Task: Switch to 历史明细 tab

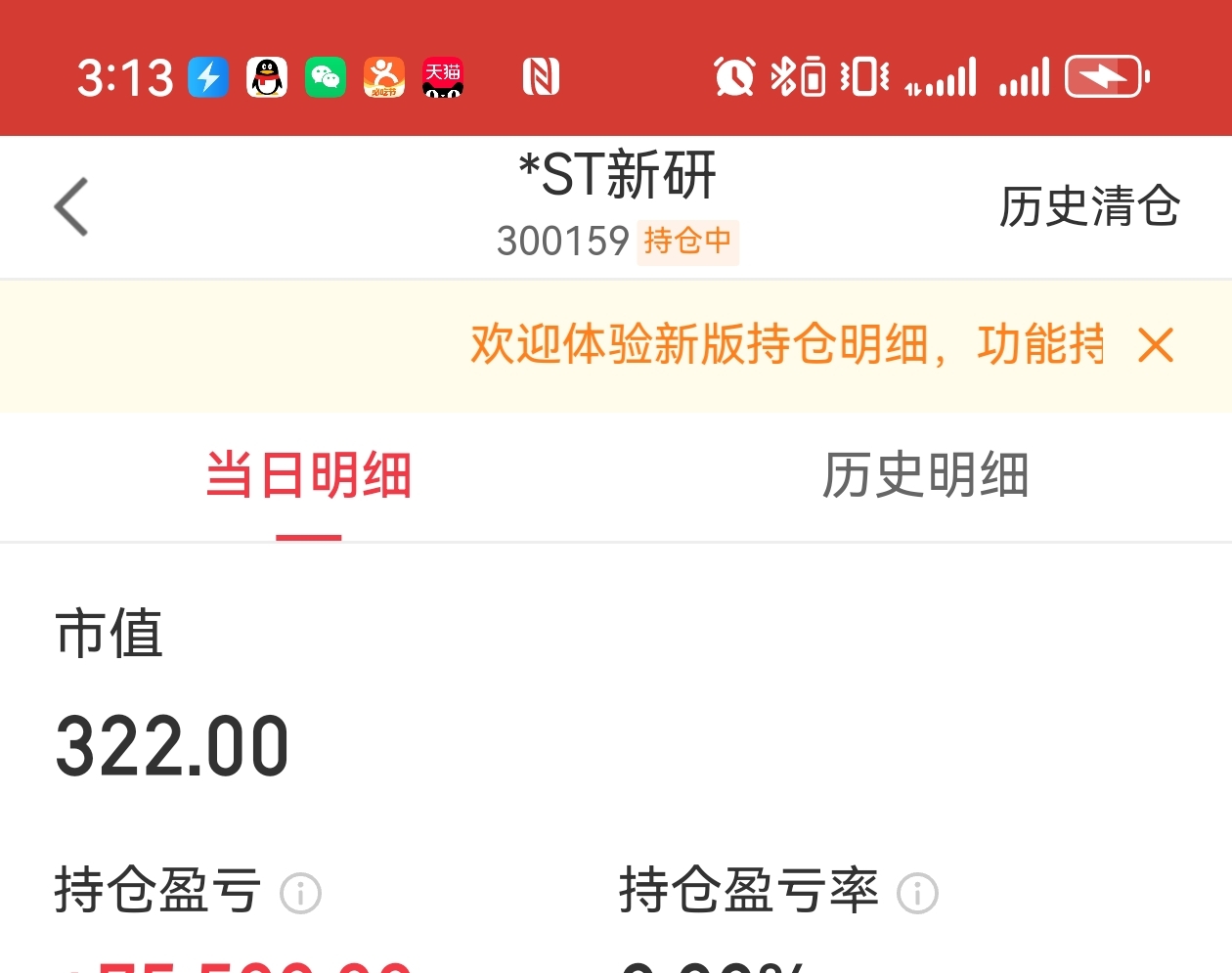Action: [x=924, y=475]
